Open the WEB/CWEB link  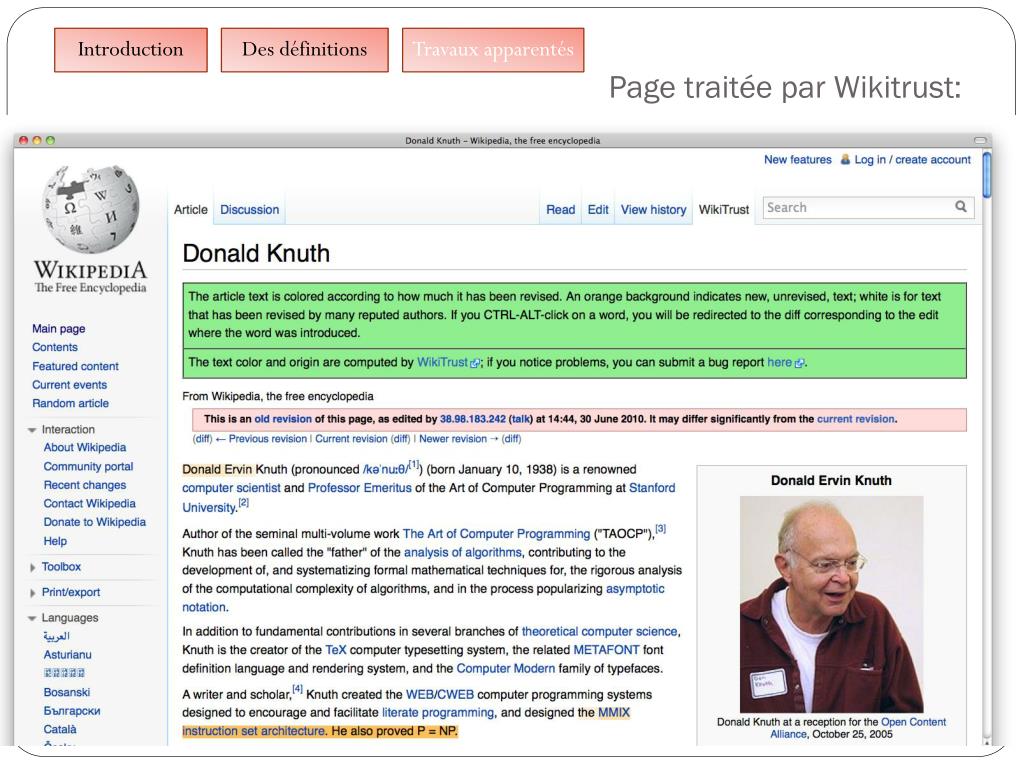coord(440,695)
